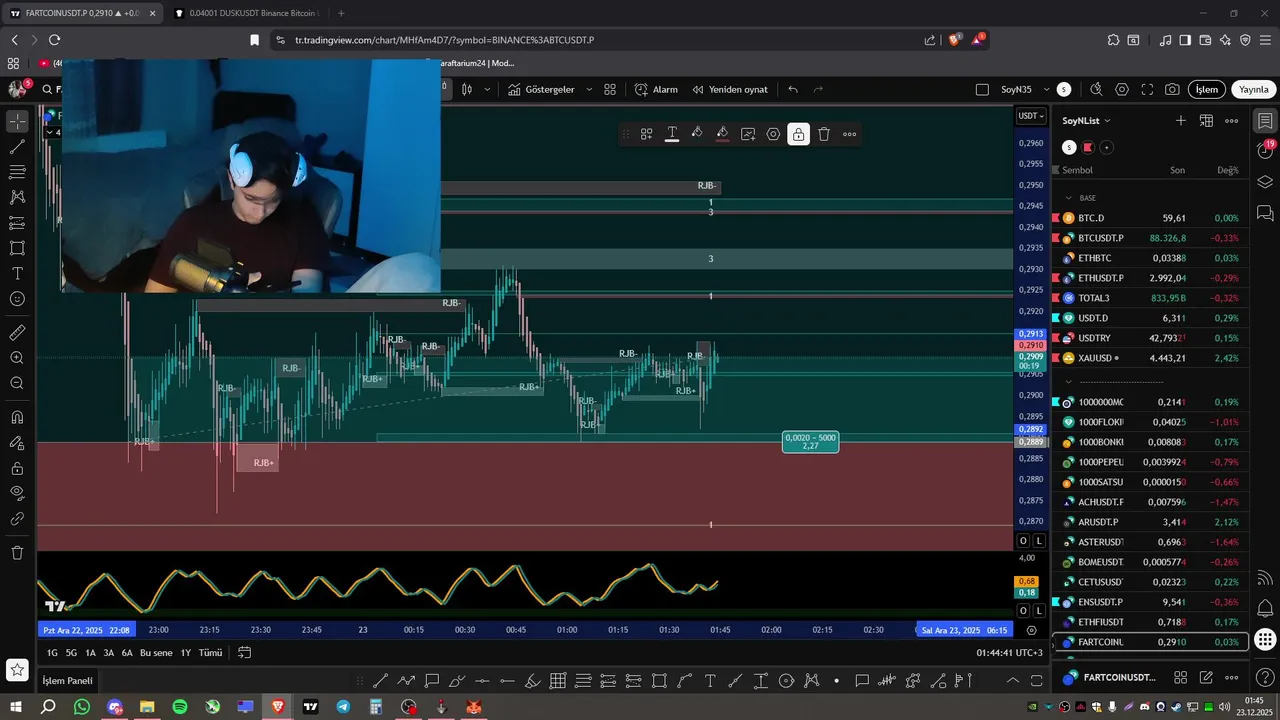Switch to 5G time range
The height and width of the screenshot is (720, 1280).
pos(71,653)
